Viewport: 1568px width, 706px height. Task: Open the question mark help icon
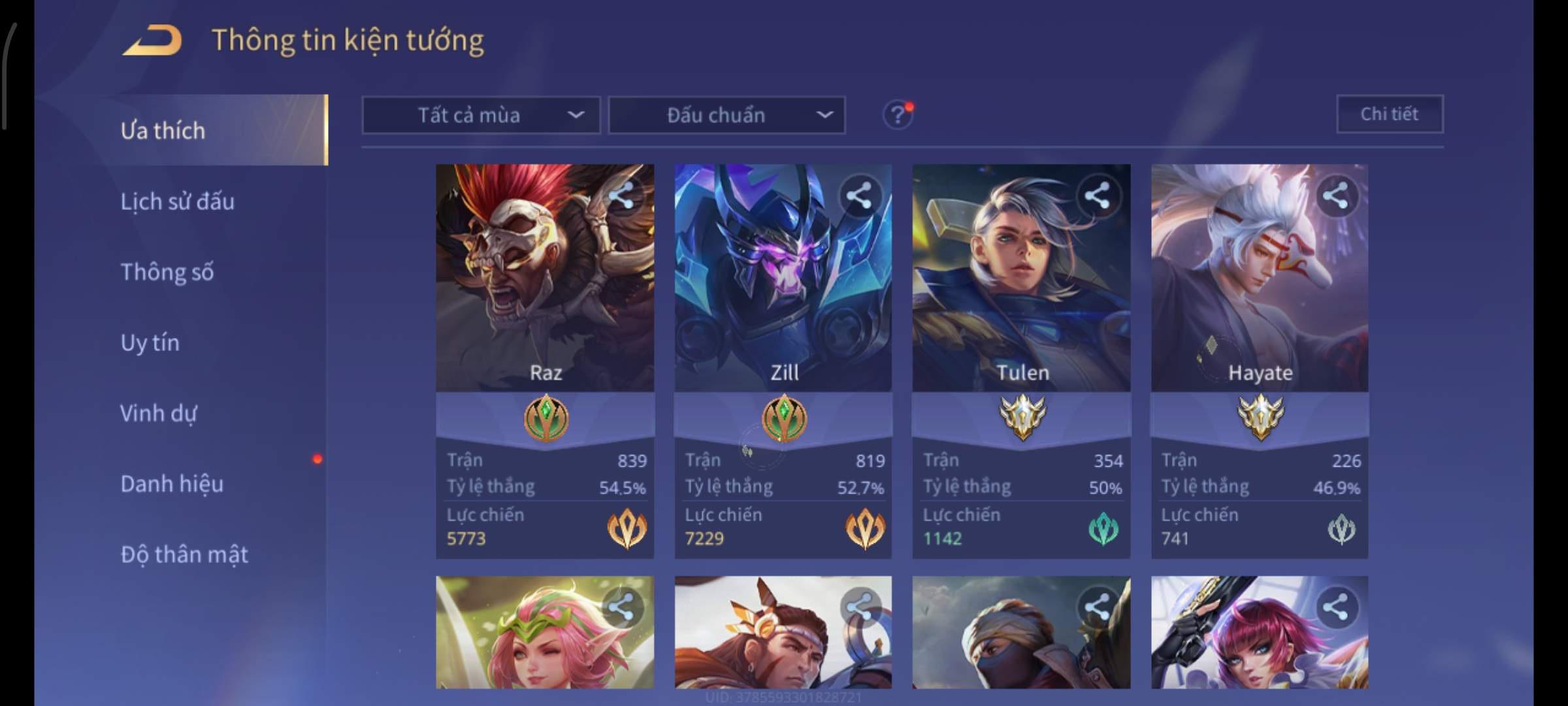click(x=898, y=115)
